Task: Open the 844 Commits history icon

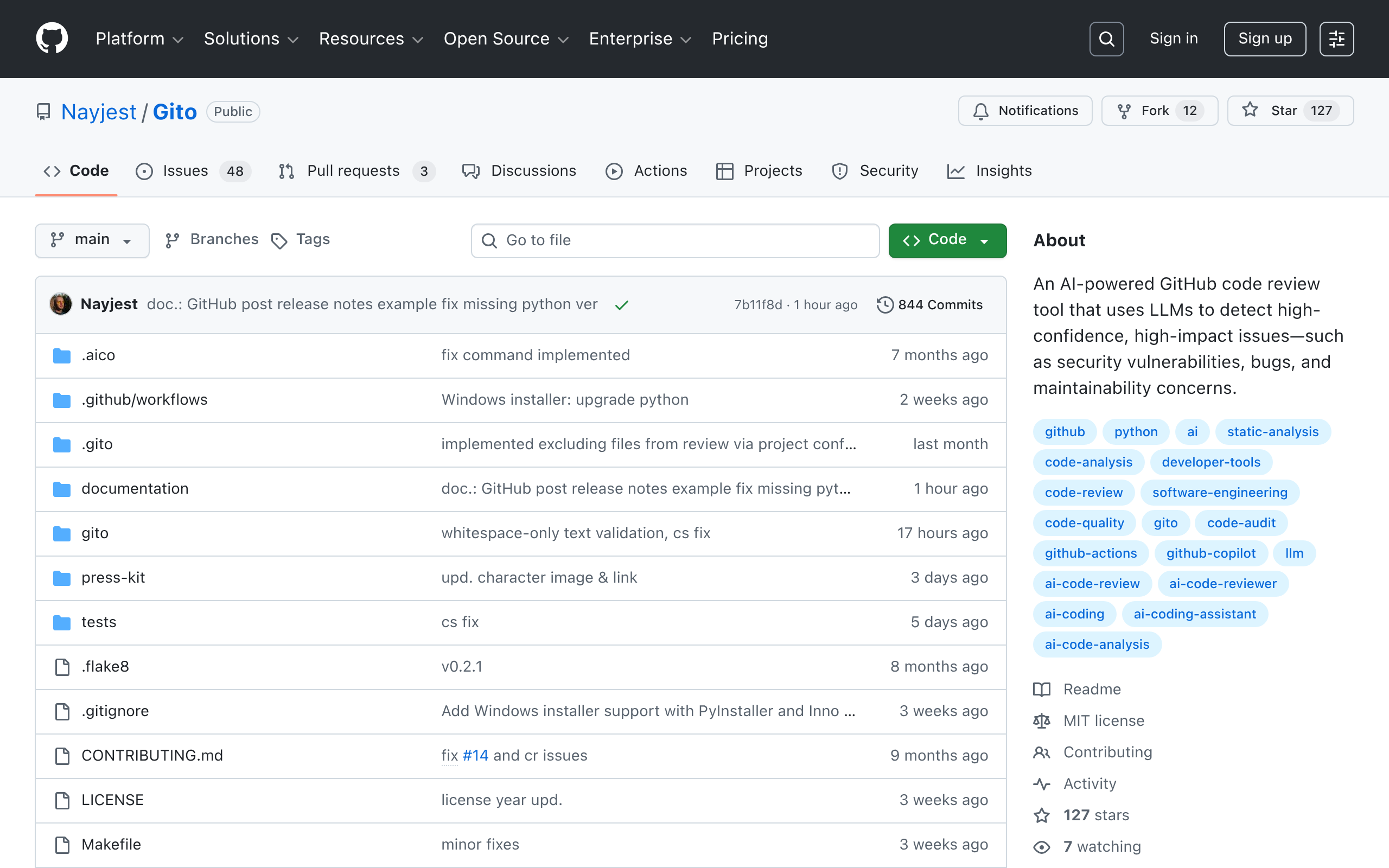Action: (884, 305)
